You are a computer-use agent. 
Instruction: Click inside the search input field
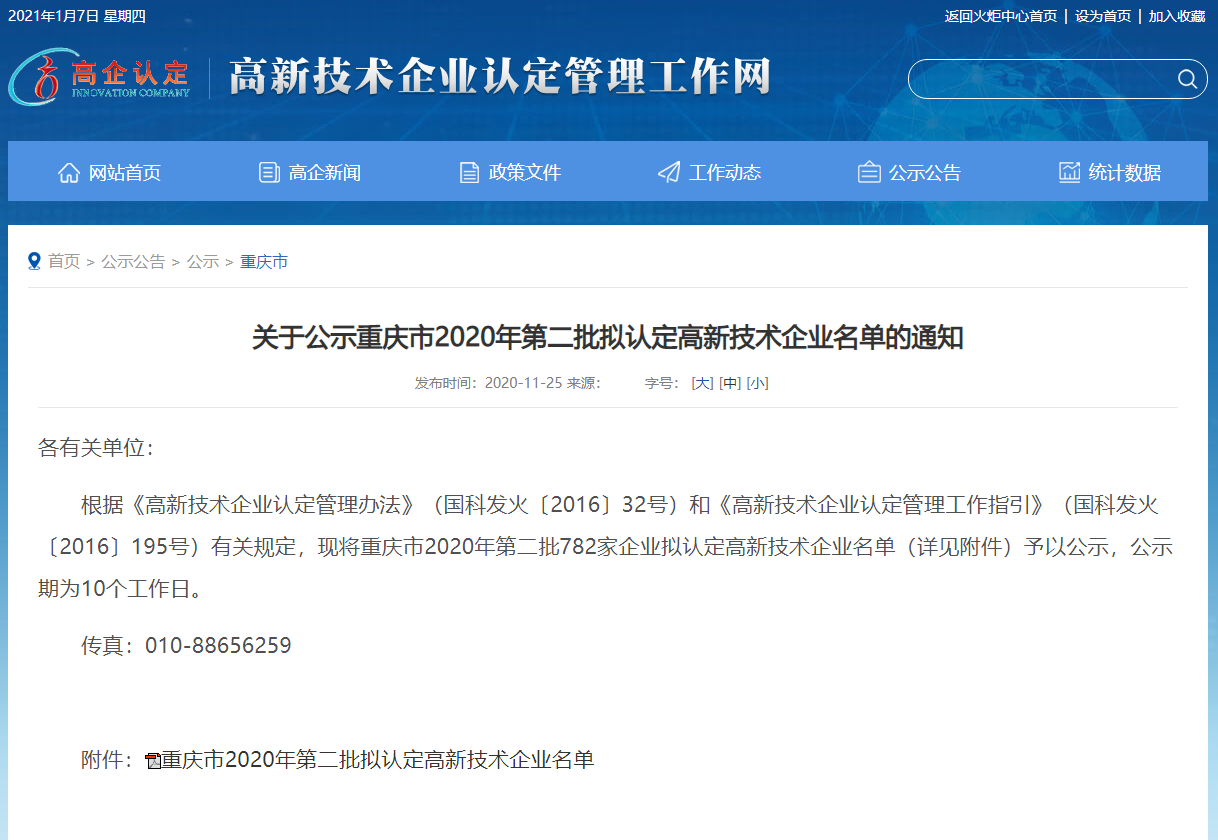(1040, 79)
